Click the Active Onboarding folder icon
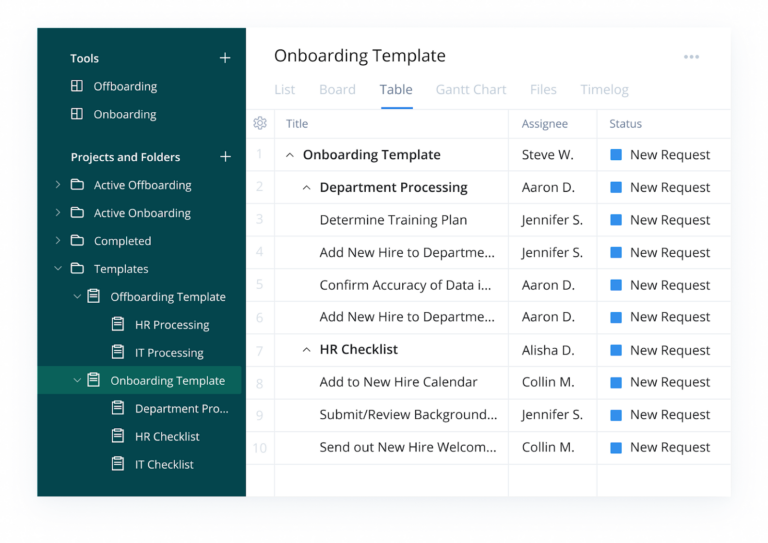The height and width of the screenshot is (543, 768). pos(77,212)
